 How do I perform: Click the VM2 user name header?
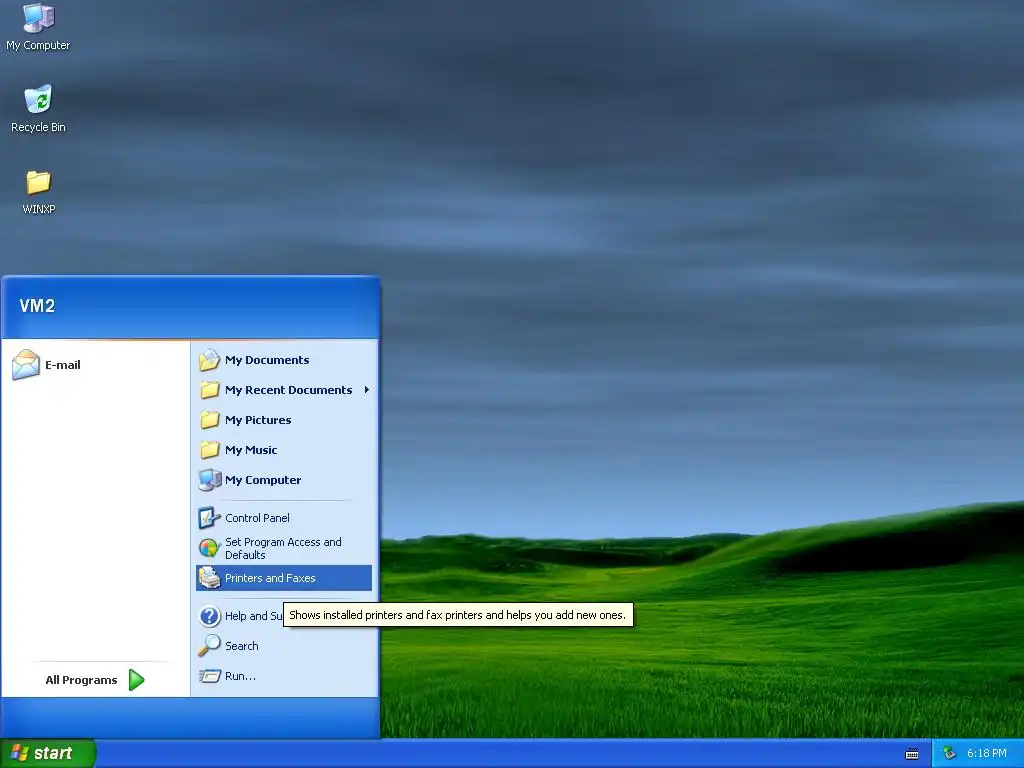pos(37,306)
